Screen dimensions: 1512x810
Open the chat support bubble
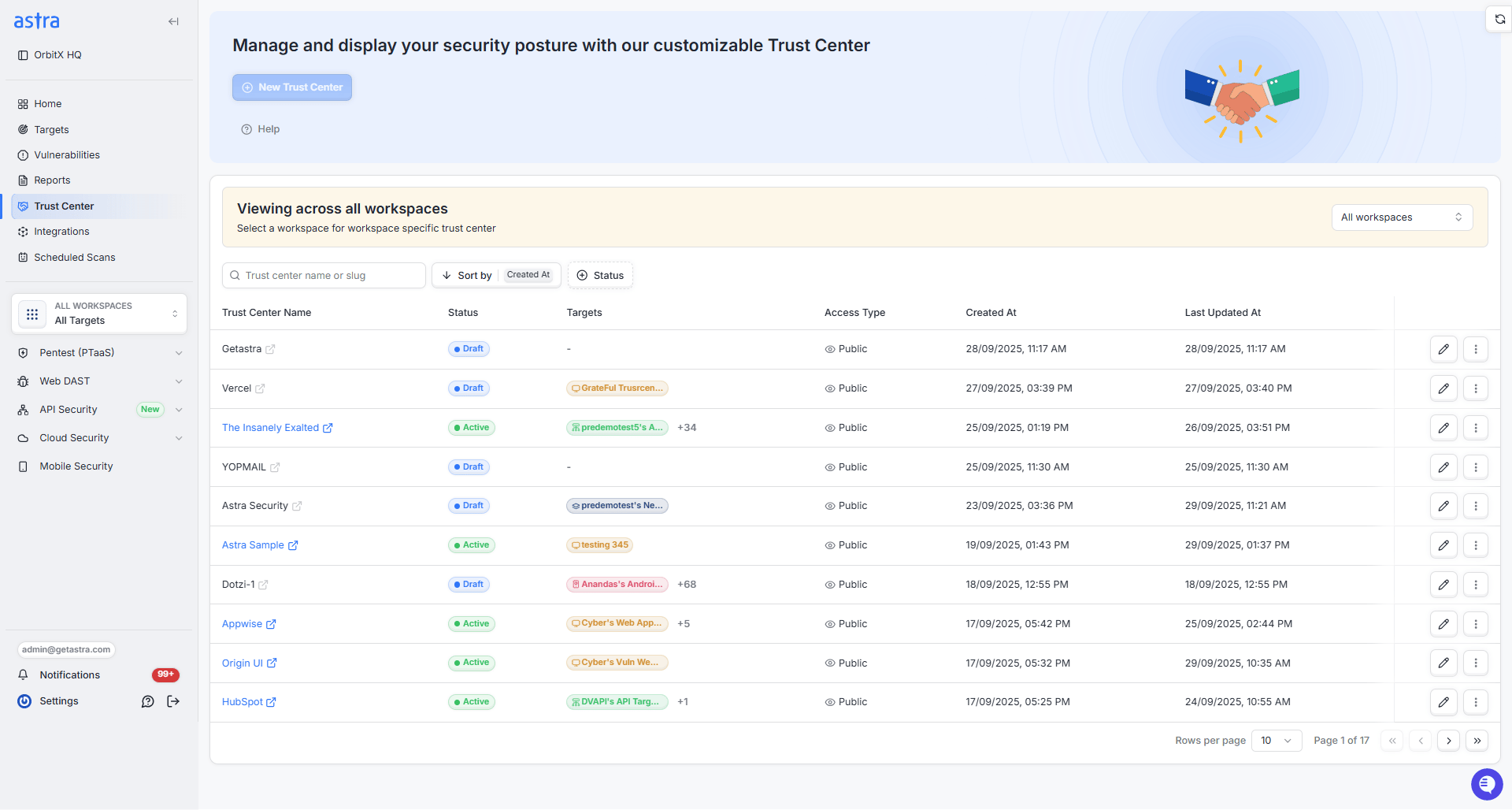(x=1487, y=784)
